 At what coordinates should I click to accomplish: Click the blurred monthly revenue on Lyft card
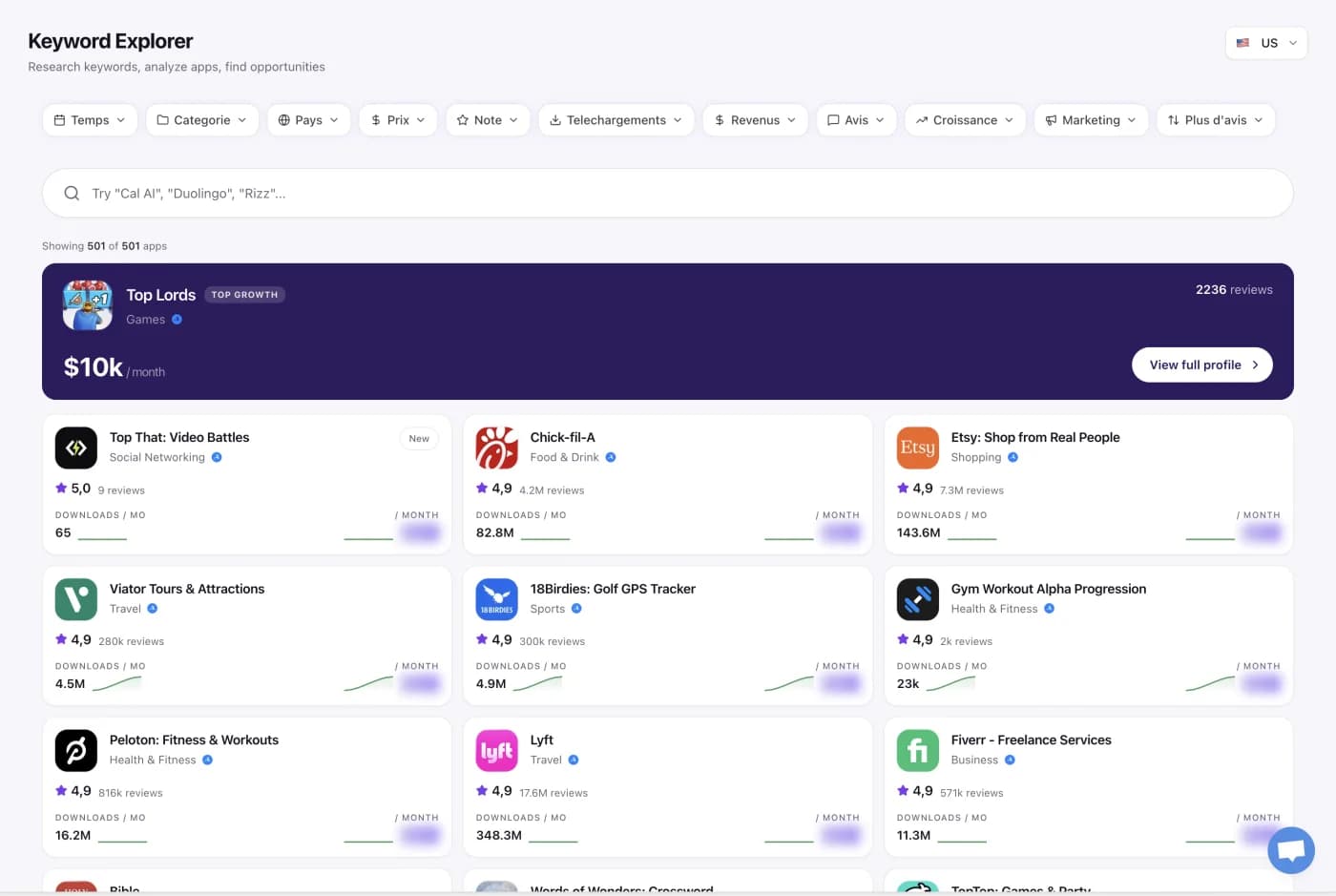coord(841,835)
